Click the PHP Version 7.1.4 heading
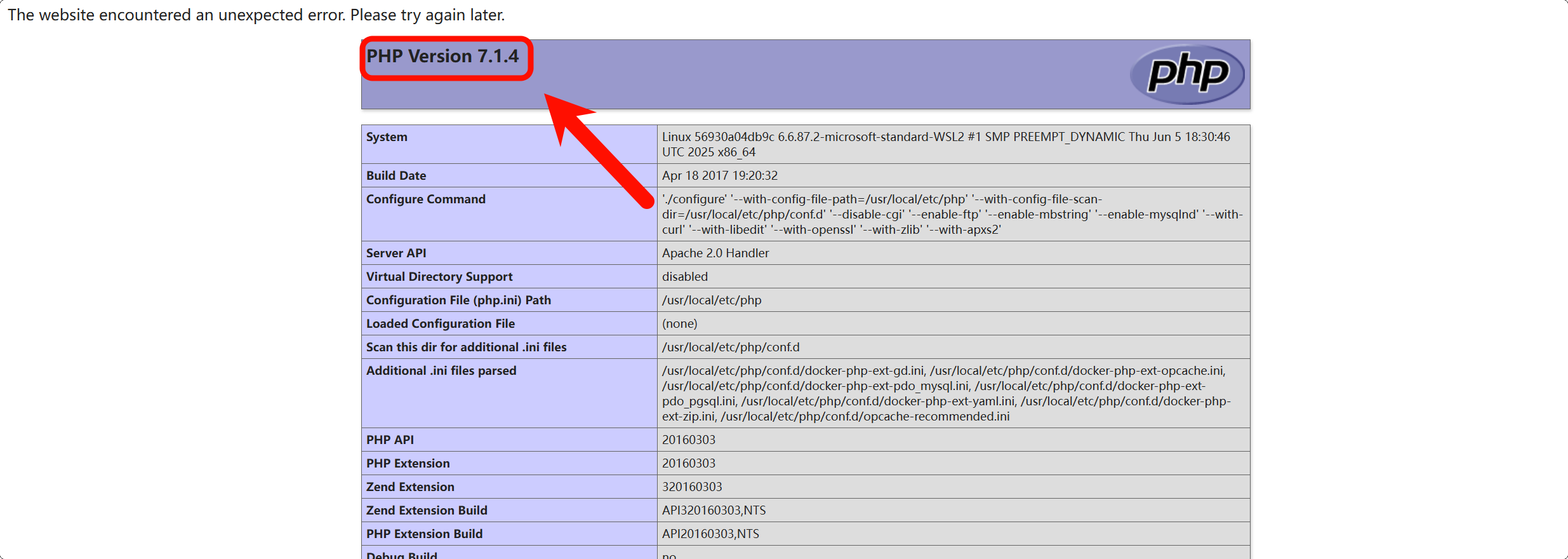1568x559 pixels. coord(442,57)
